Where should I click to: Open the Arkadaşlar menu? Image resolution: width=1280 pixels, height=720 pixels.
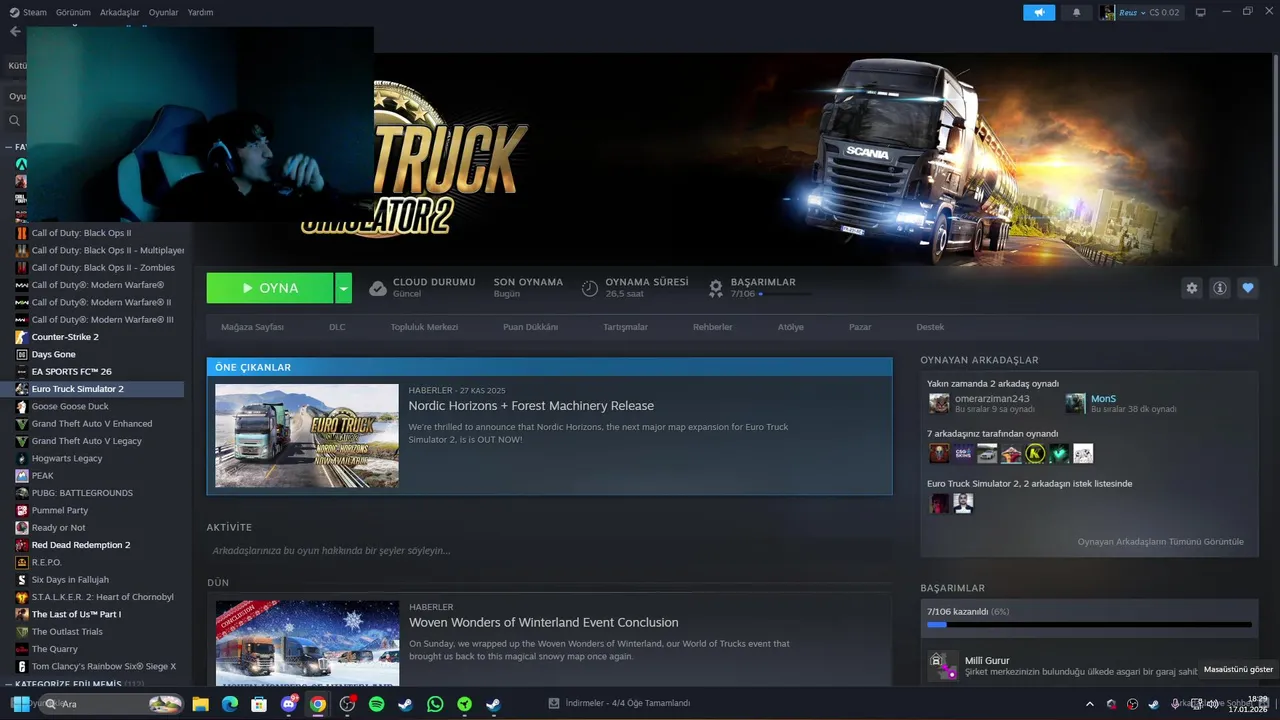point(120,12)
